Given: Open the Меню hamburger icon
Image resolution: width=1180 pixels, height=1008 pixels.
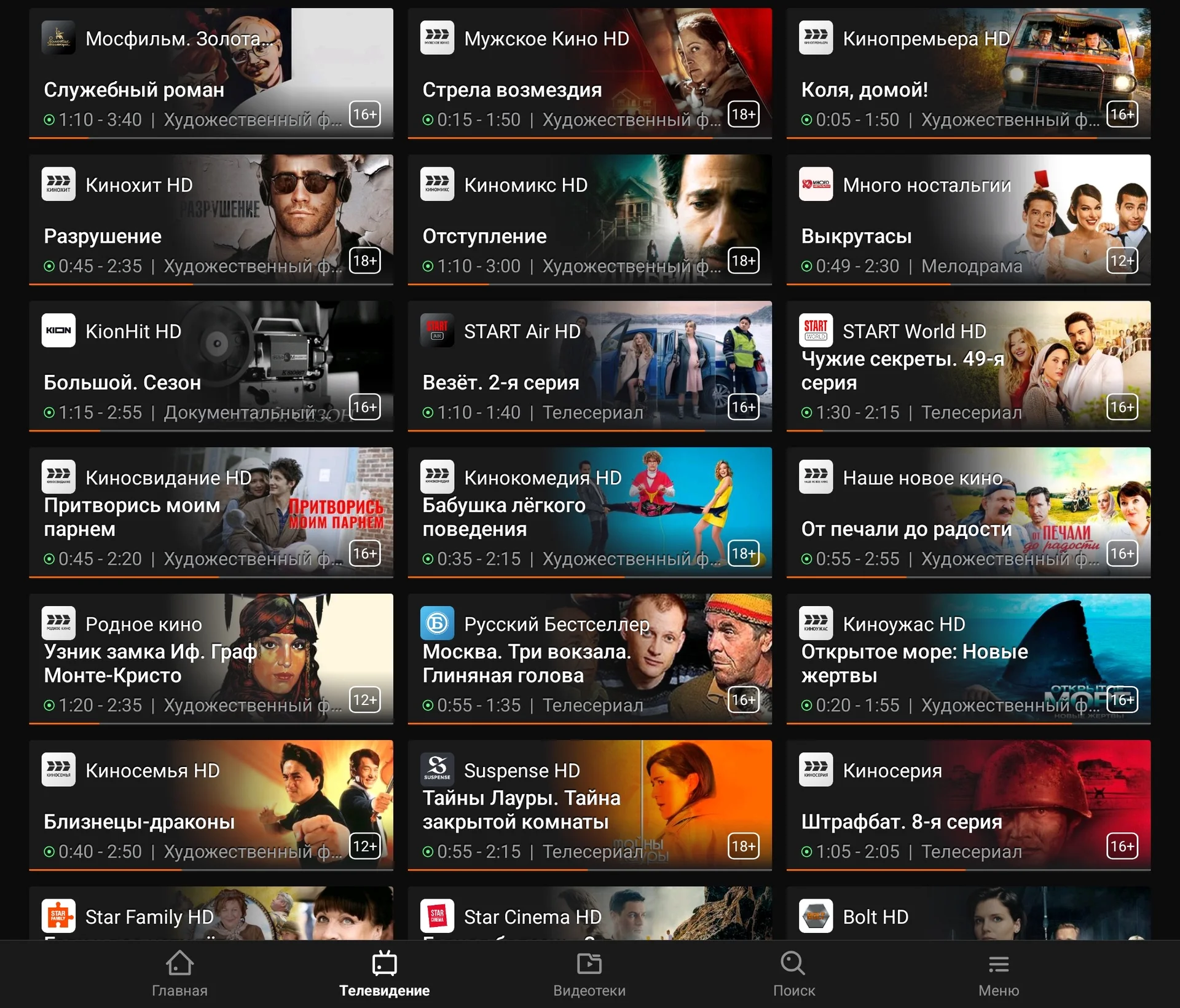Looking at the screenshot, I should click(999, 964).
